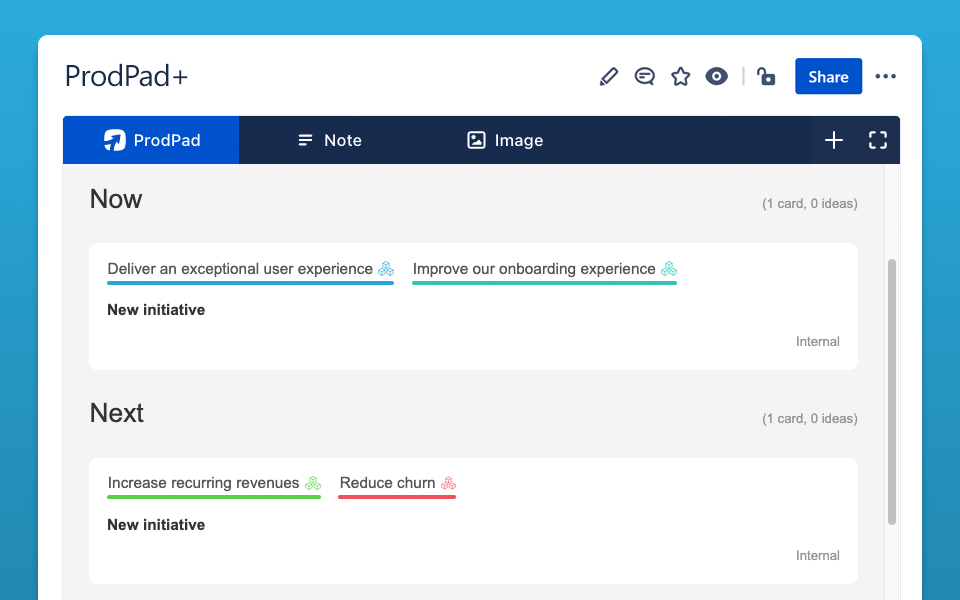Click the blue Share button
Viewport: 960px width, 600px height.
click(x=828, y=77)
